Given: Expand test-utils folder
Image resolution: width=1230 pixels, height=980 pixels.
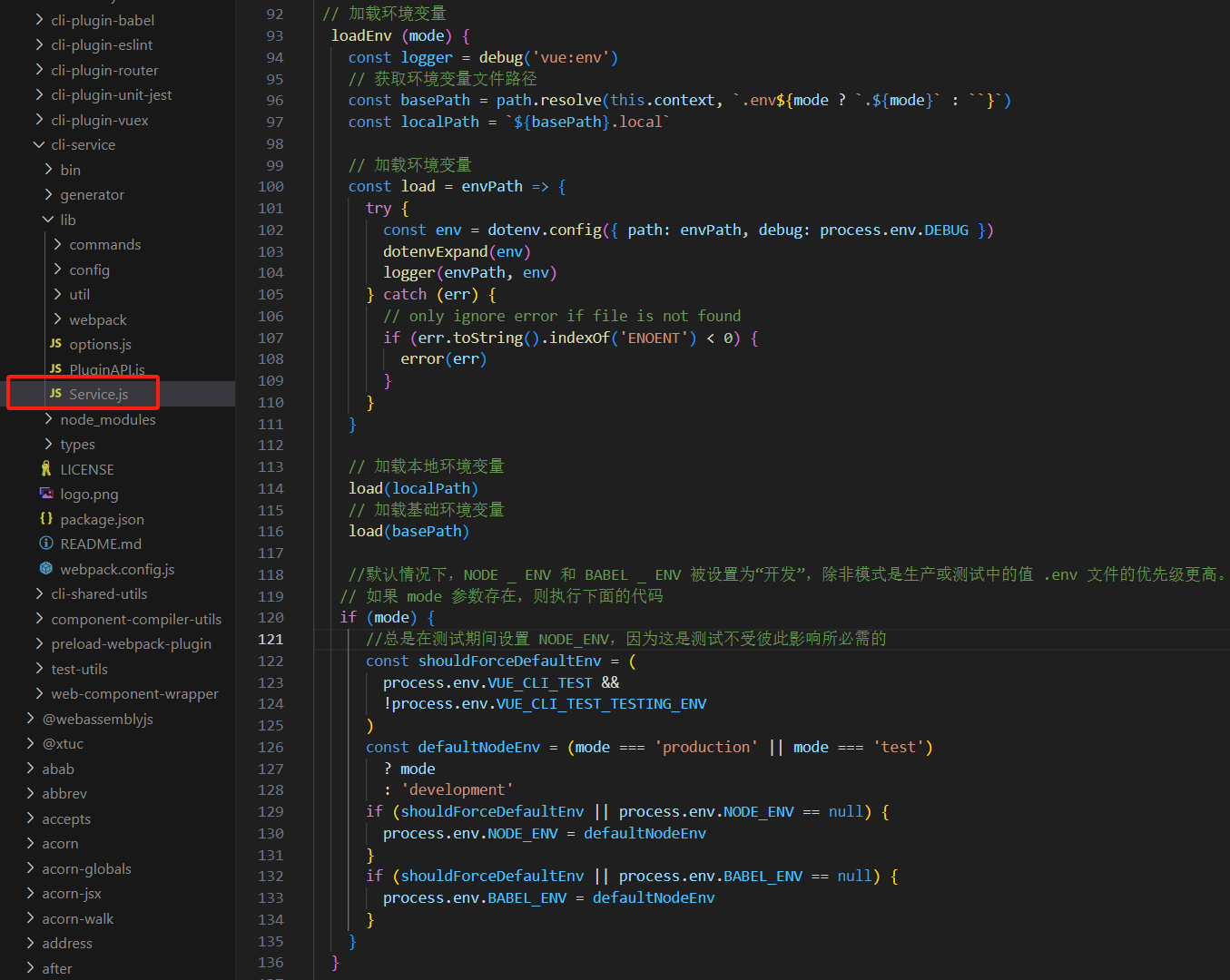Looking at the screenshot, I should click(x=39, y=669).
